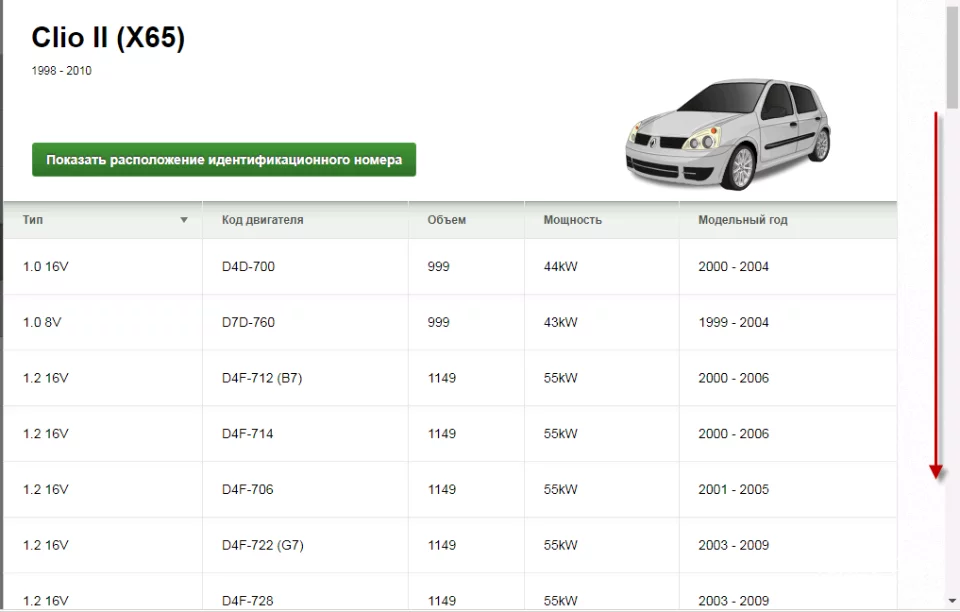The image size is (960, 612).
Task: Select engine code D4F-728
Action: (247, 600)
